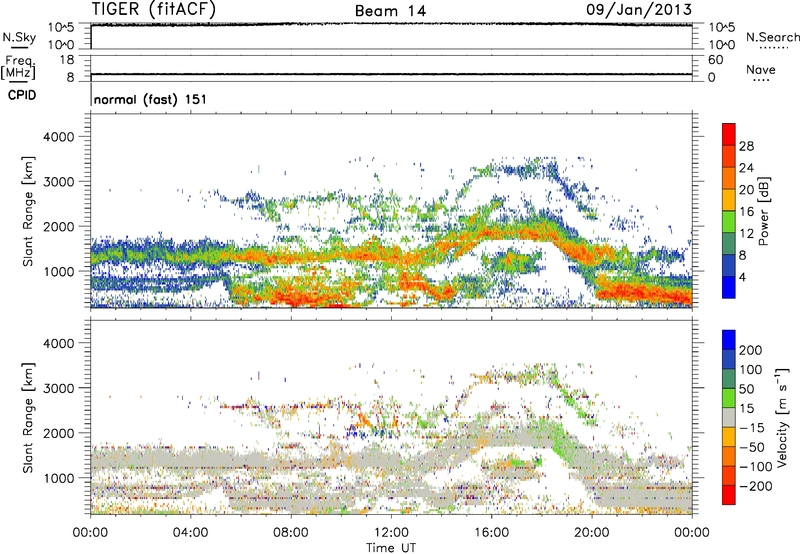Click the dotted line sample under N.Search
Screen dimensions: 800x554
tap(774, 48)
